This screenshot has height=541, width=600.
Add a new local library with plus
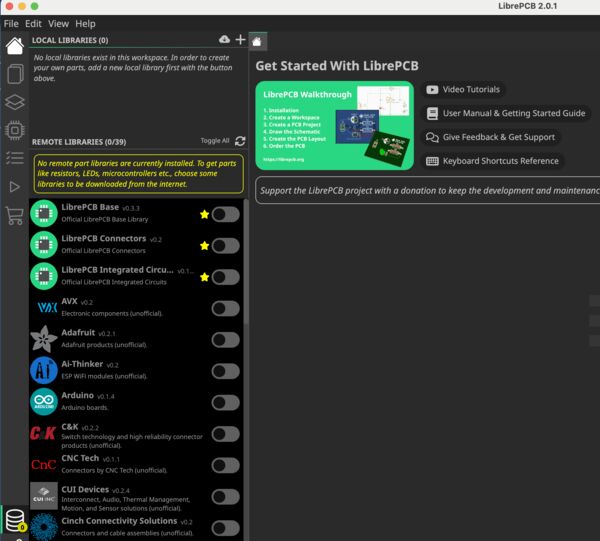(240, 39)
